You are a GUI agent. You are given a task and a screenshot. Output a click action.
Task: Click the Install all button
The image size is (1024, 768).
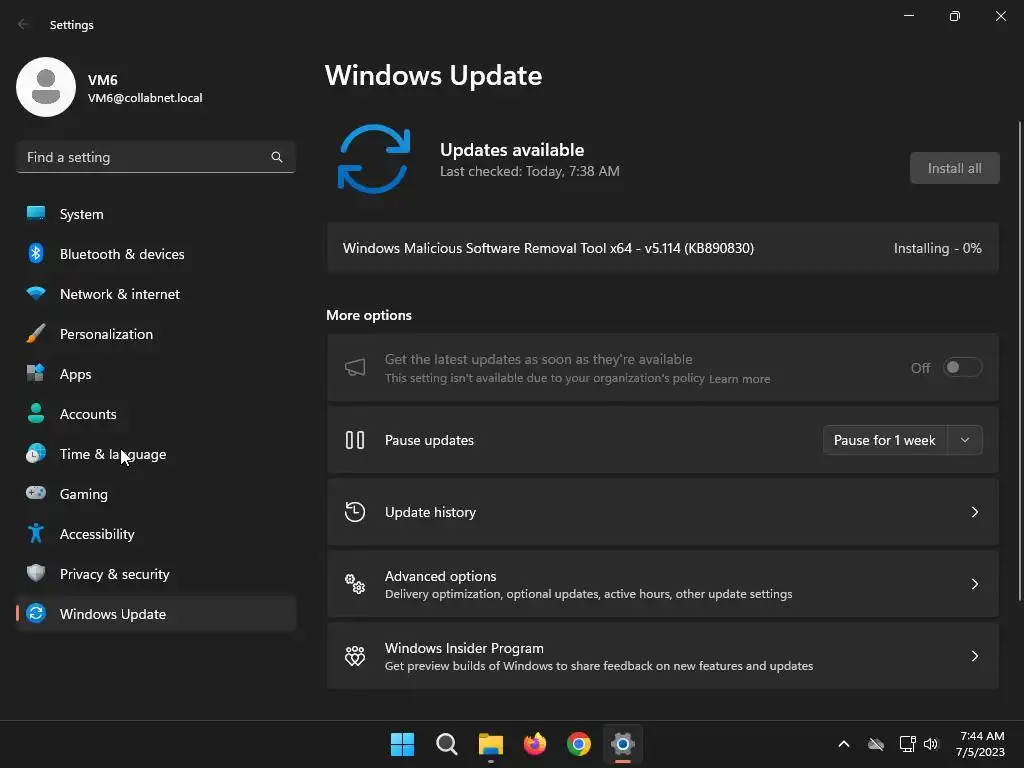955,168
